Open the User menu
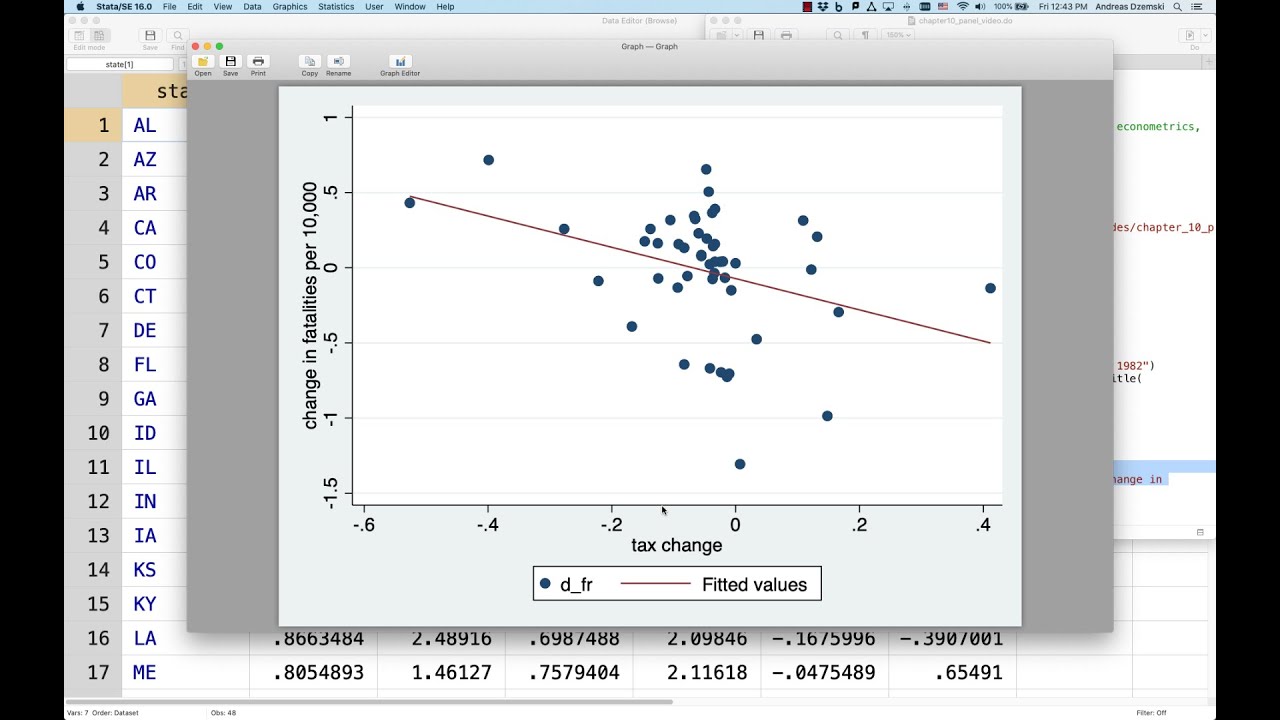1280x720 pixels. (x=374, y=6)
